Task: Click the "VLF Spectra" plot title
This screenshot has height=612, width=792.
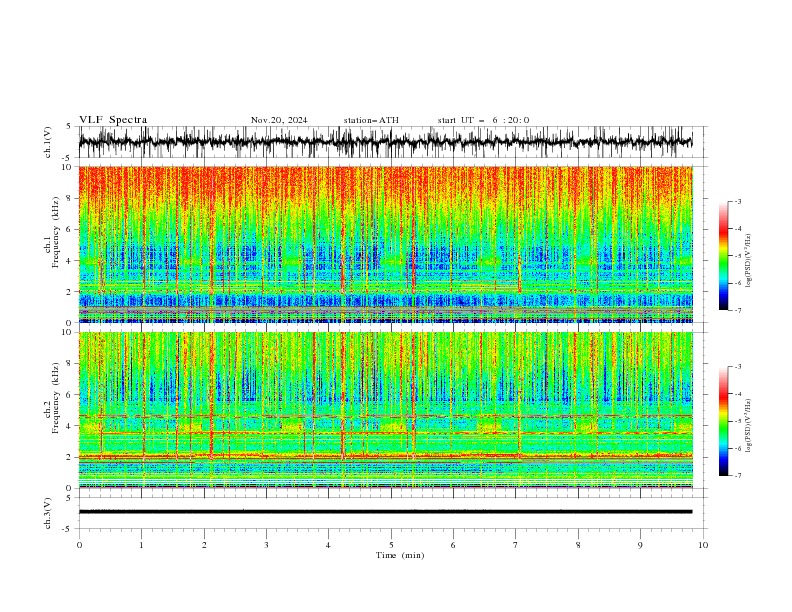Action: pos(113,120)
